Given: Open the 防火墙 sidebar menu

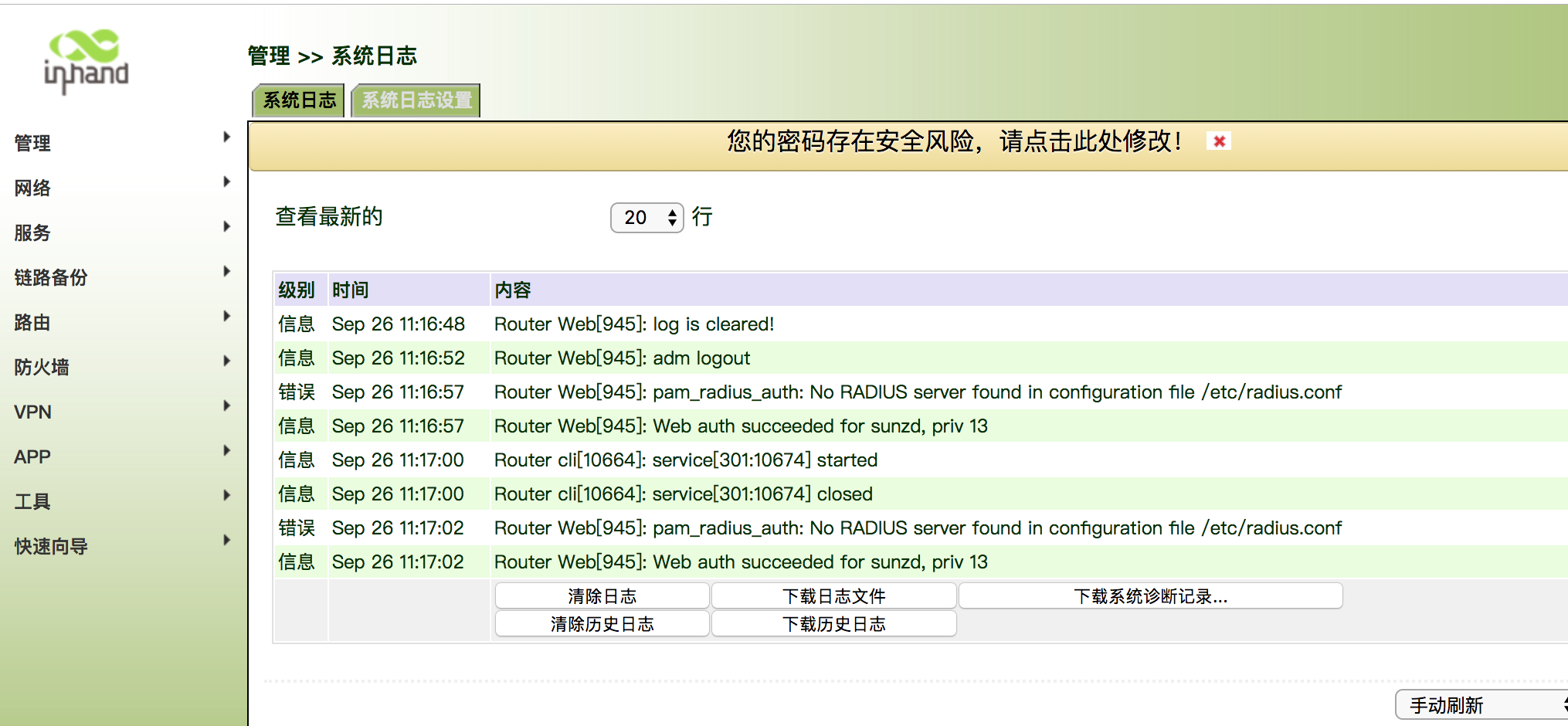Looking at the screenshot, I should (42, 367).
